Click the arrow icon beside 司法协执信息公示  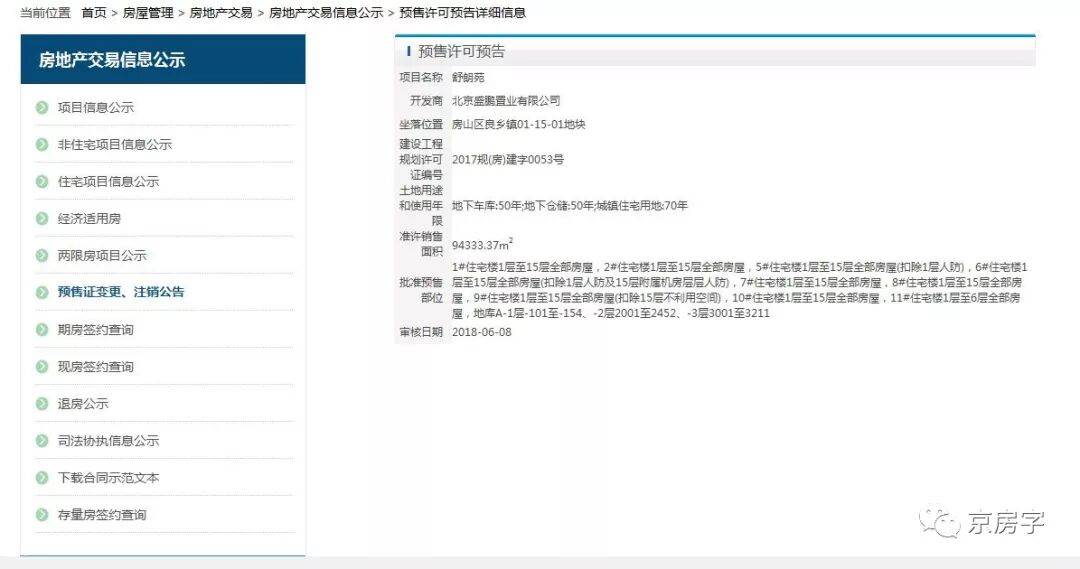point(42,441)
